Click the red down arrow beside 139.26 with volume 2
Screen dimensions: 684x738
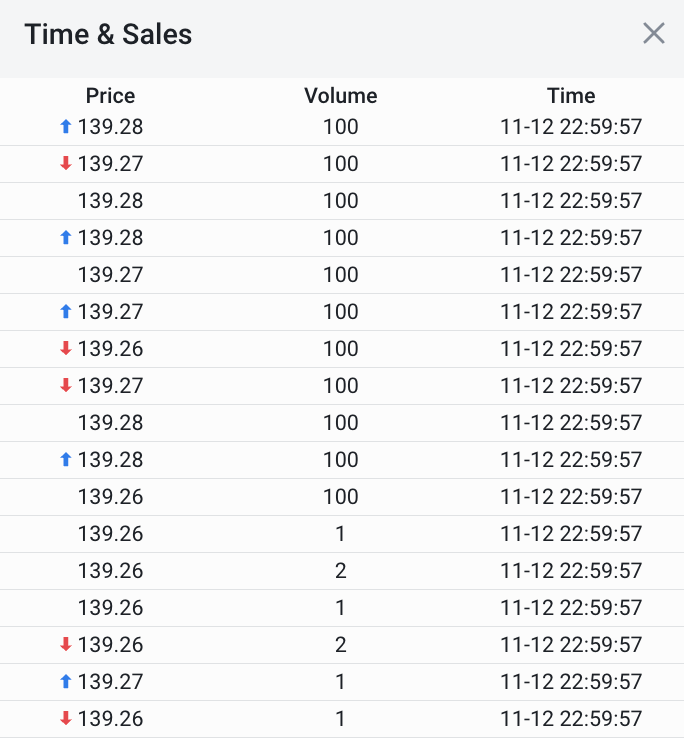tap(66, 645)
